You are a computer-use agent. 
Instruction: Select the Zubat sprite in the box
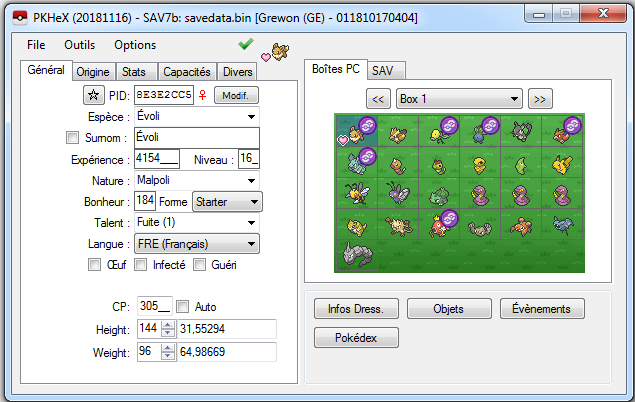point(563,226)
